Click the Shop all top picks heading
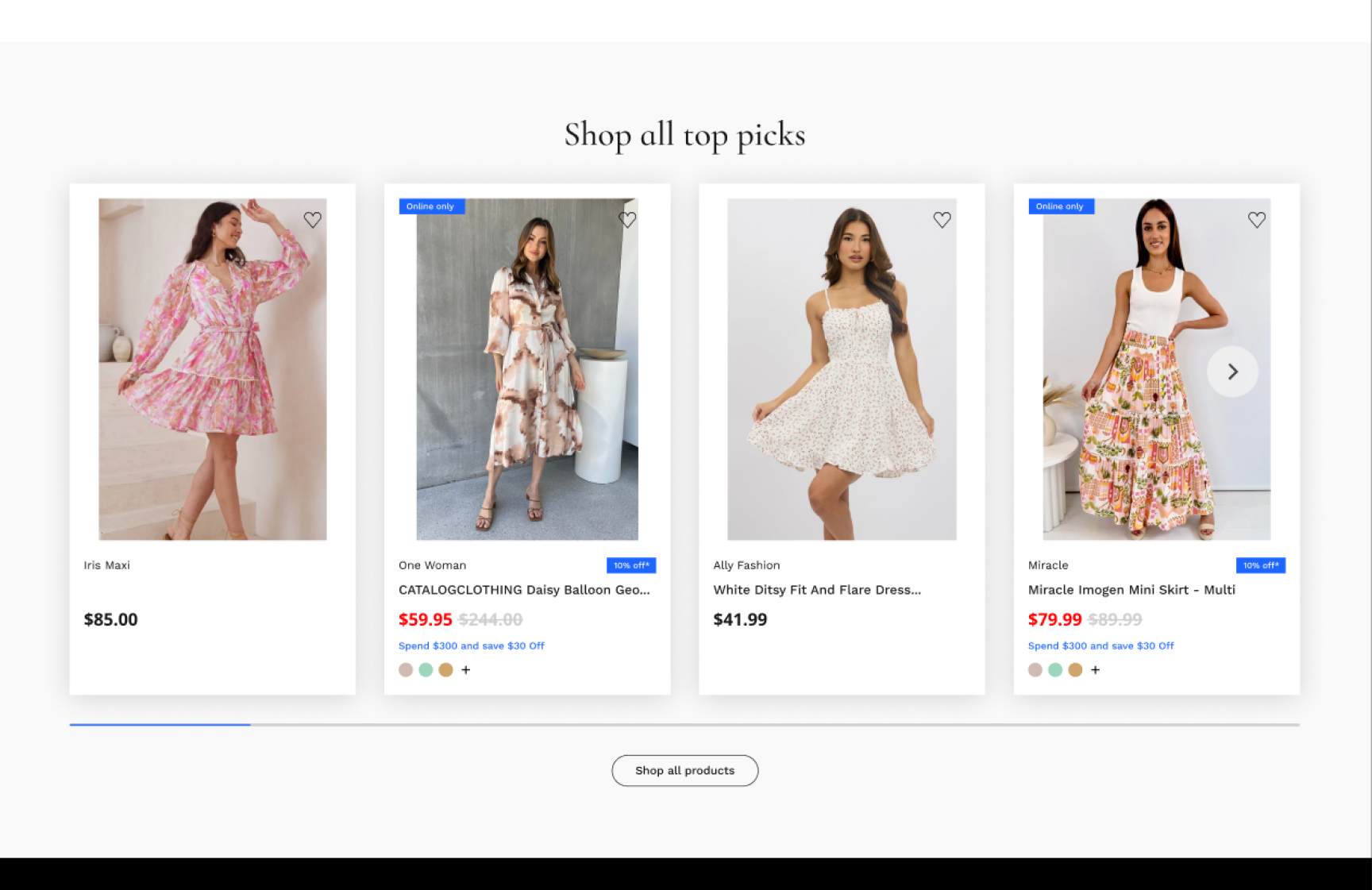 (x=685, y=135)
